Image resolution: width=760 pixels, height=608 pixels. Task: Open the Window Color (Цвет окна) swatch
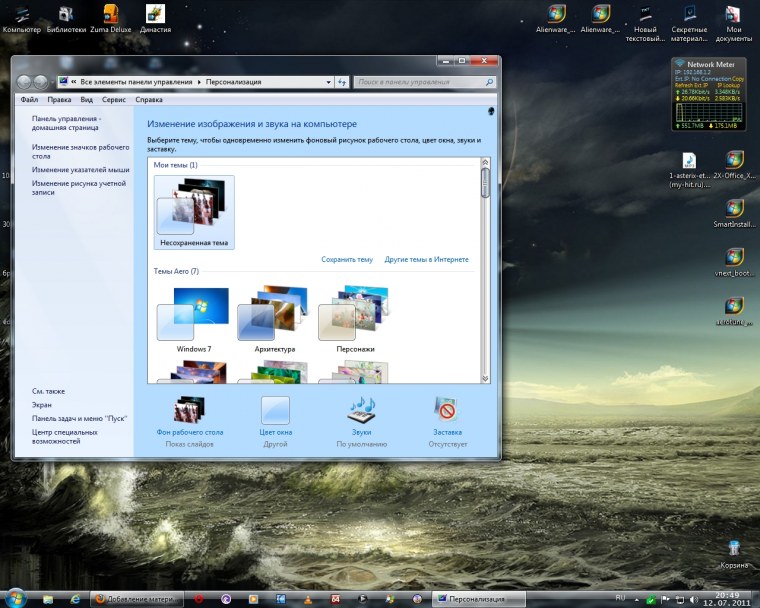pos(275,410)
